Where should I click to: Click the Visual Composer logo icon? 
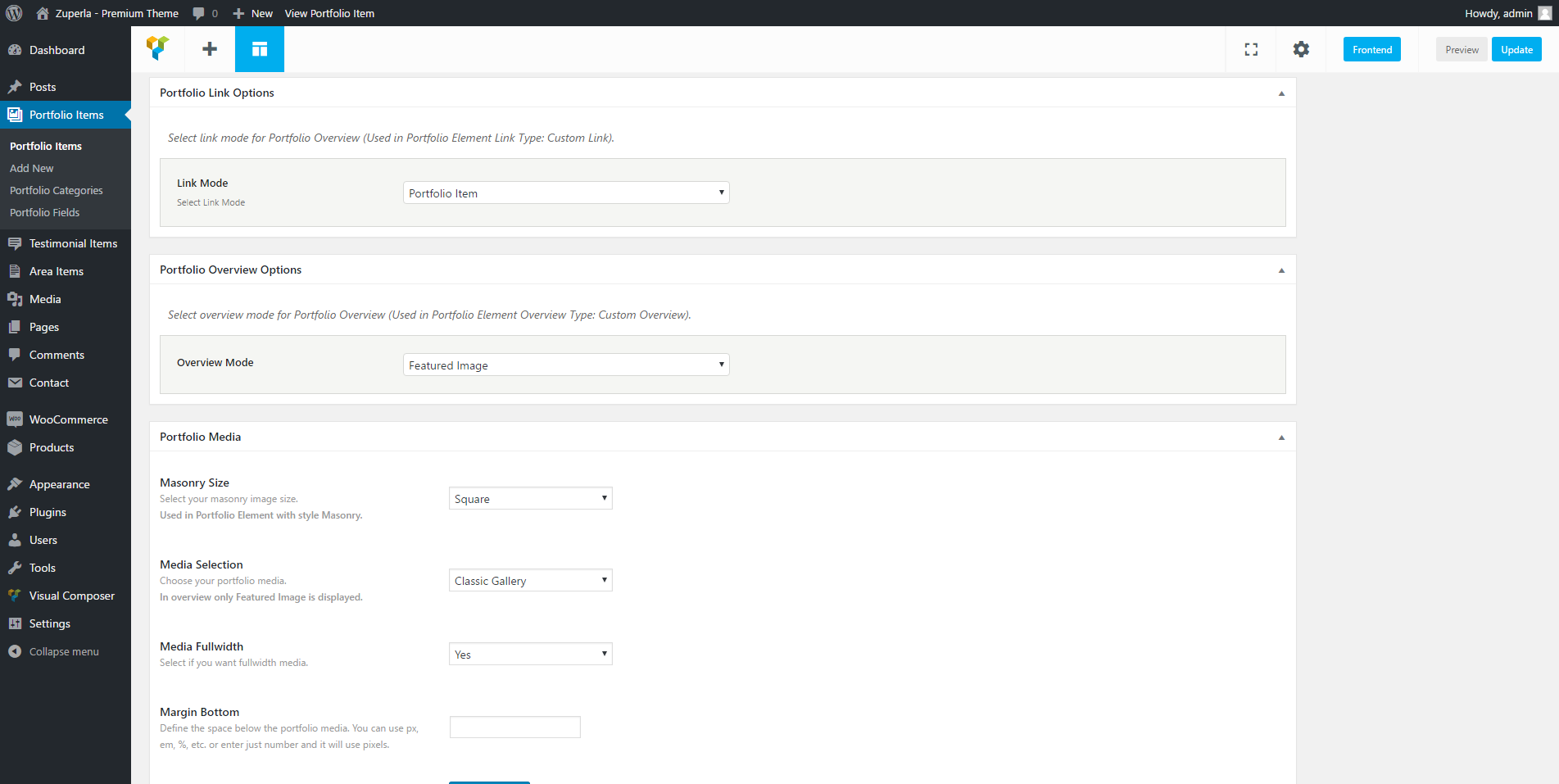pos(158,48)
